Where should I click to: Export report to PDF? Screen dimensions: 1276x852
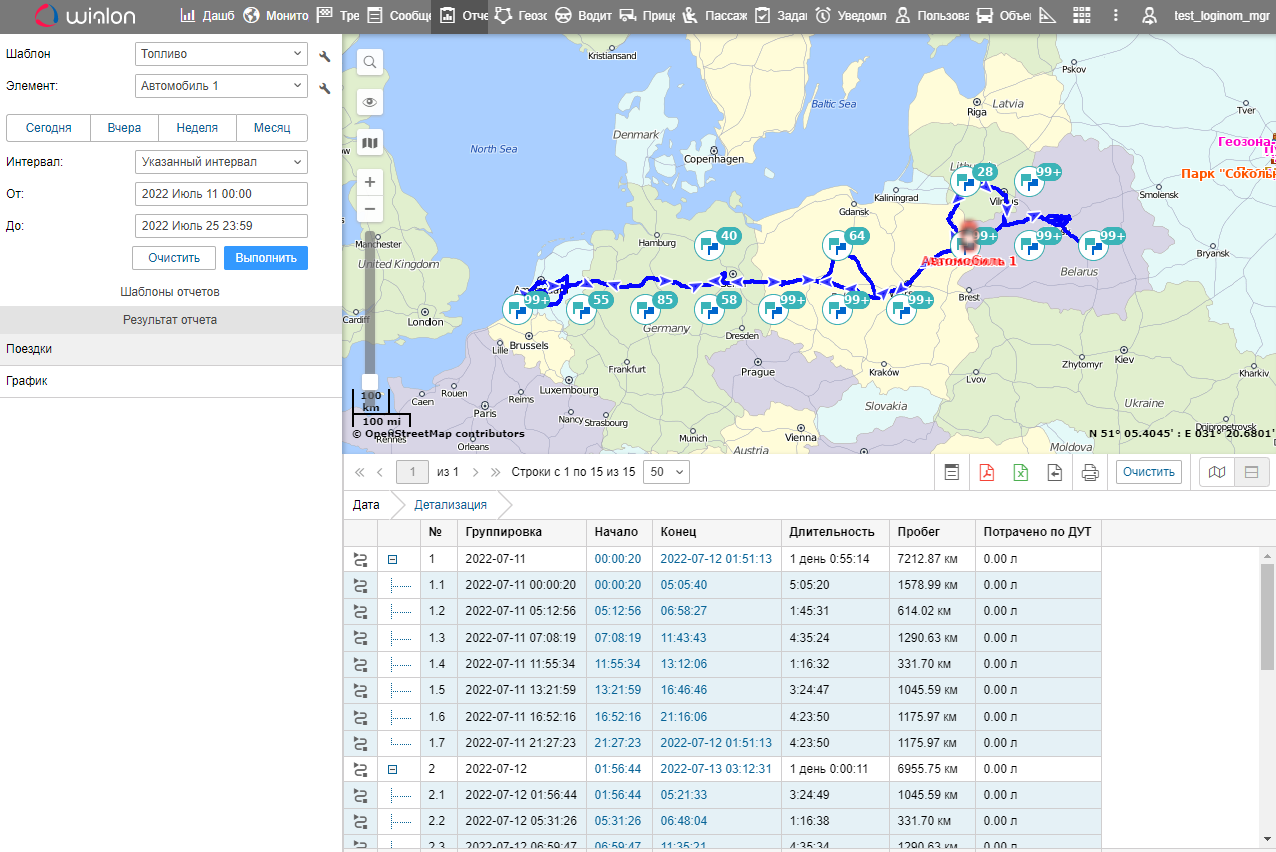(986, 472)
